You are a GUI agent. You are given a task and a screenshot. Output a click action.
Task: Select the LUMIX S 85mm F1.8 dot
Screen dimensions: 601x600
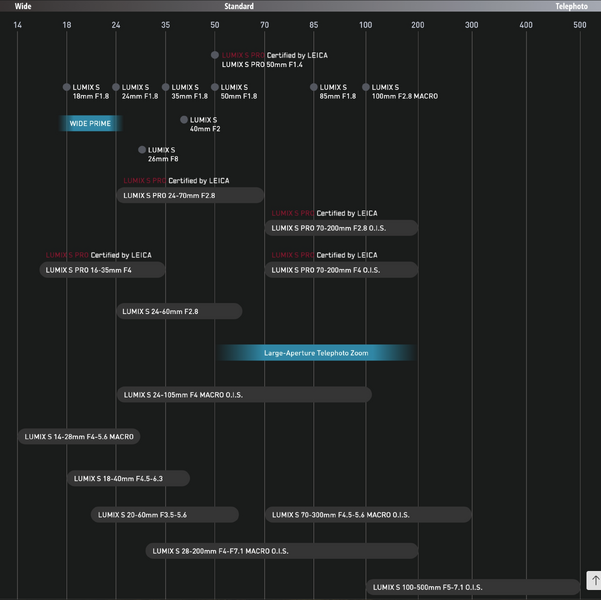[x=314, y=88]
